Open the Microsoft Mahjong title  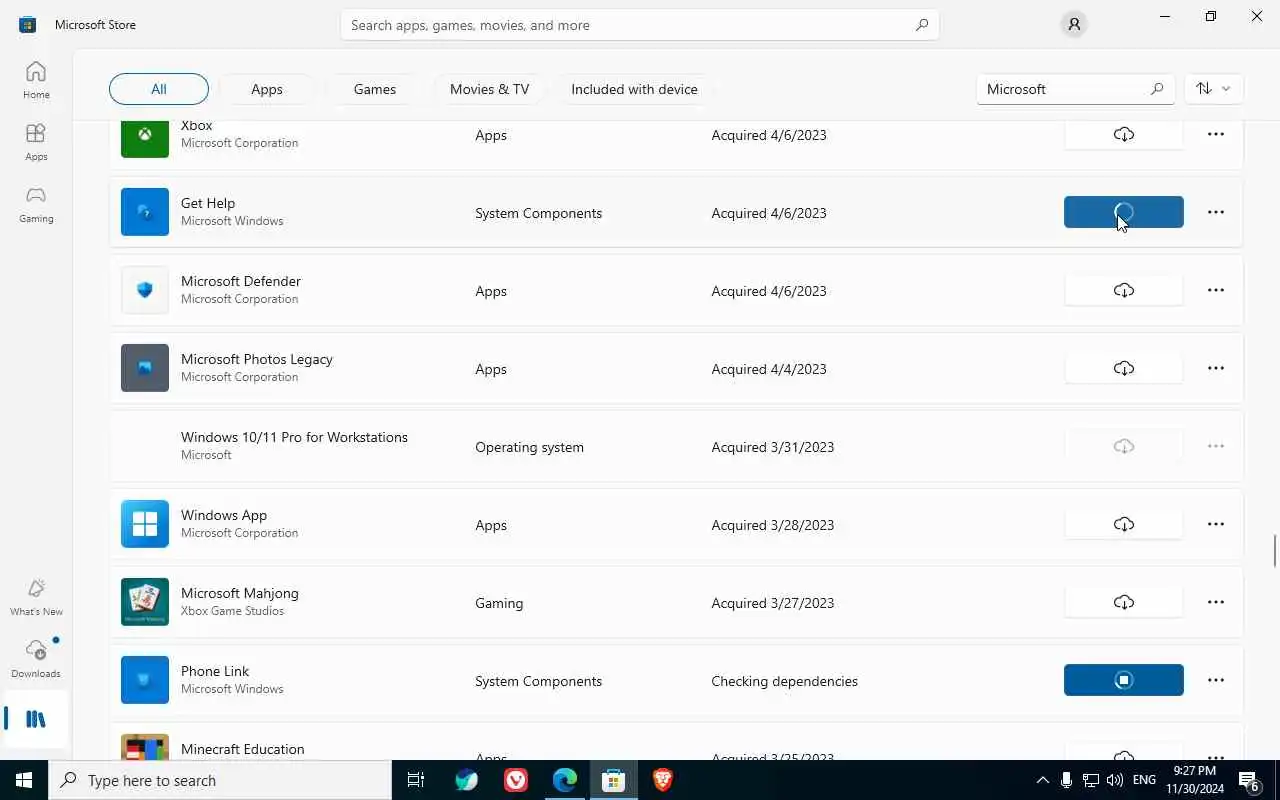pos(240,593)
